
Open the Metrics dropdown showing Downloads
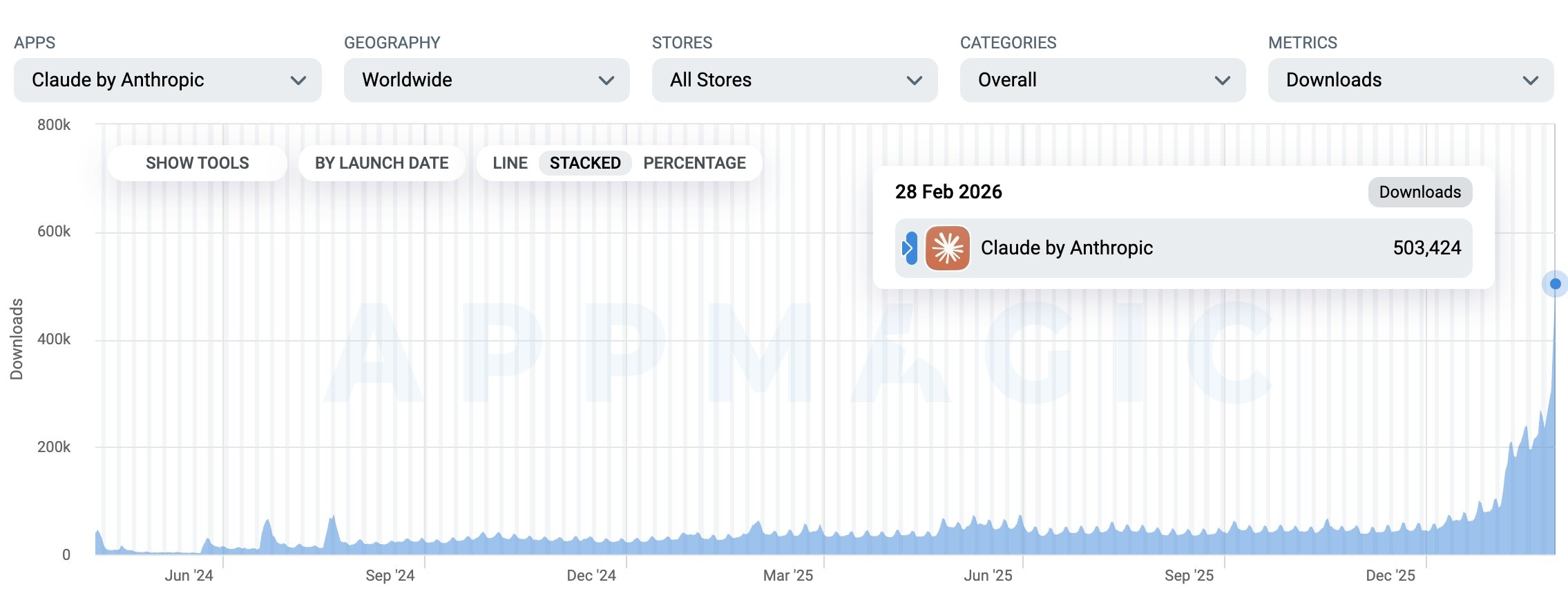tap(1411, 80)
